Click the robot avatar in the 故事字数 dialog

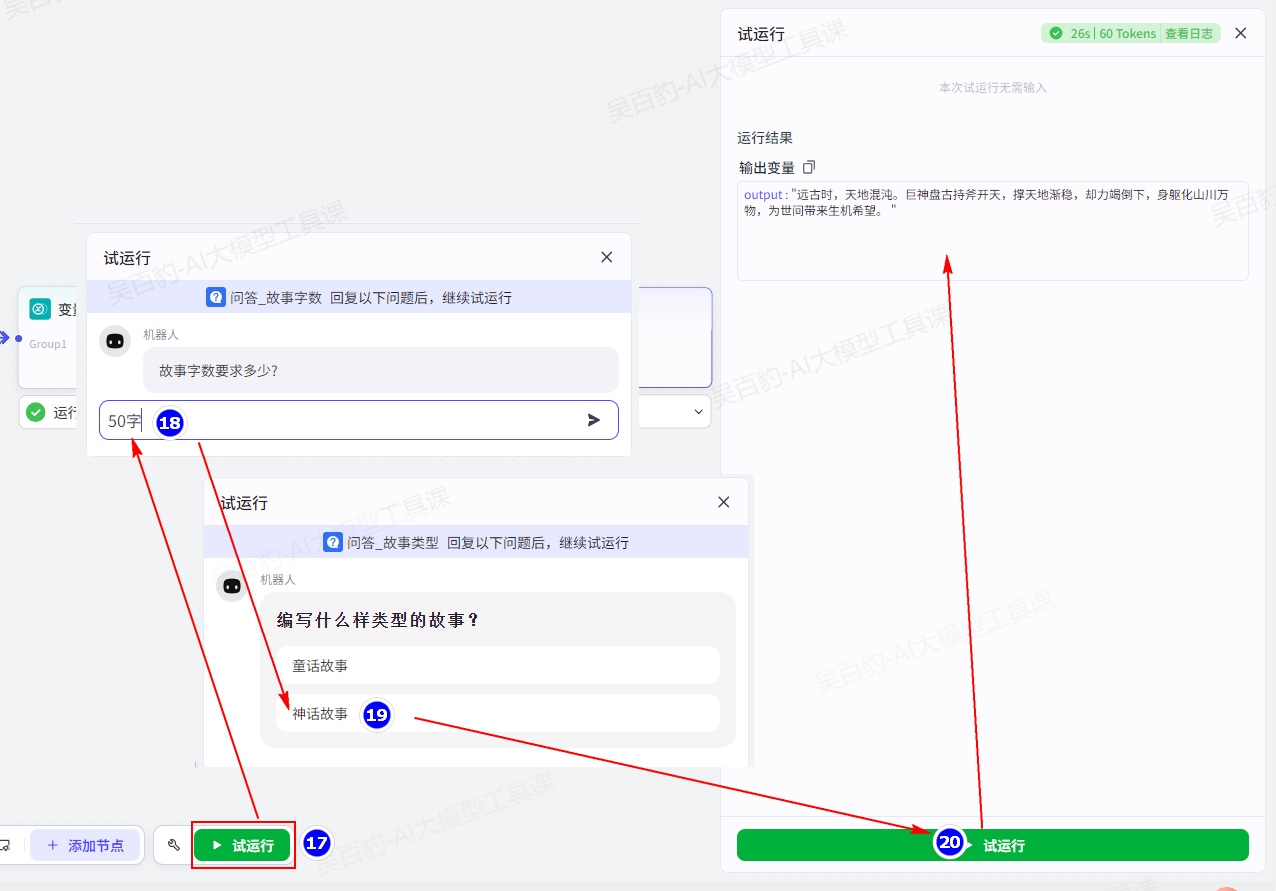115,341
